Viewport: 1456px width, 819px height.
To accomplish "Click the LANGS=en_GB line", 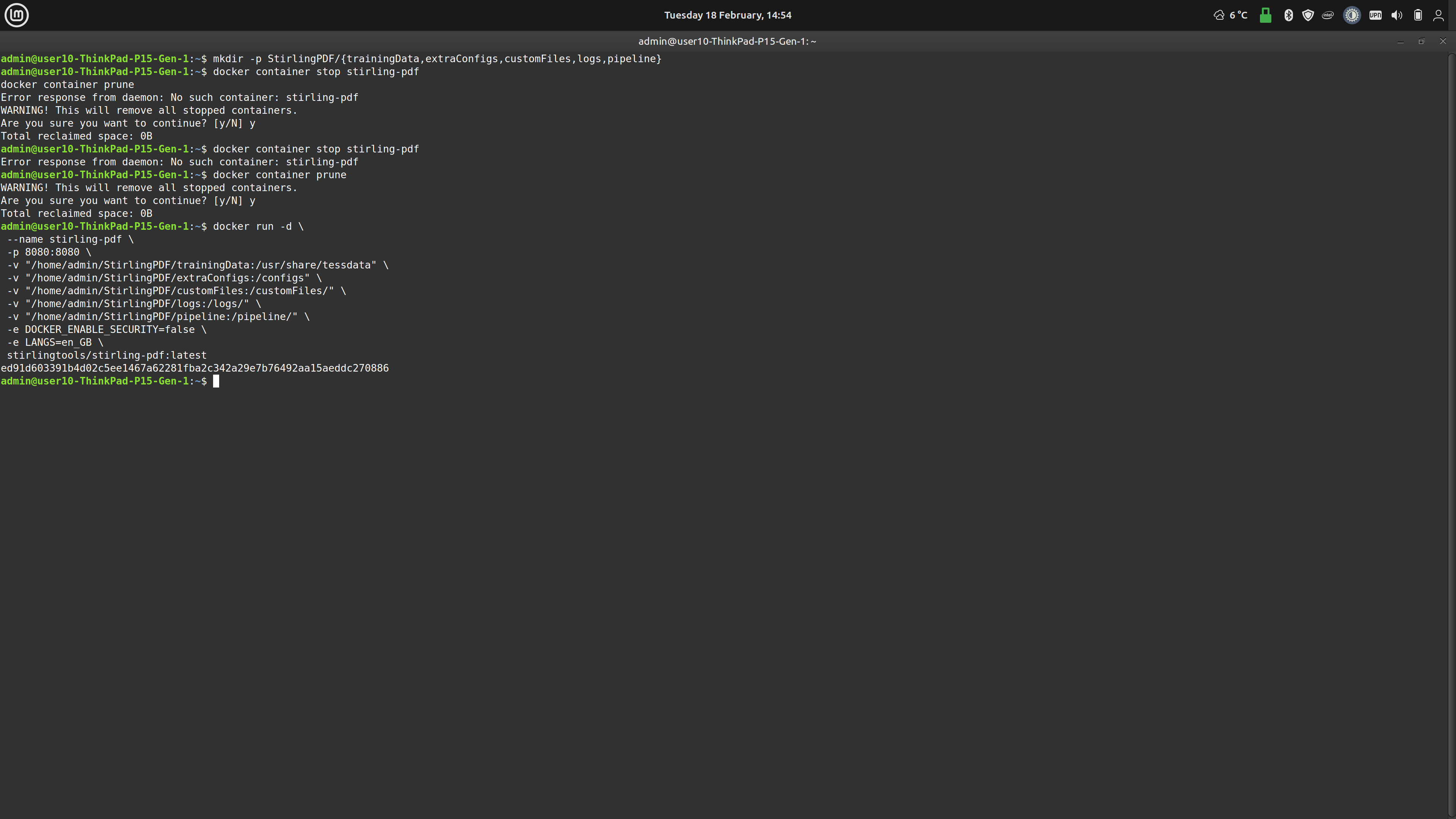I will 55,342.
